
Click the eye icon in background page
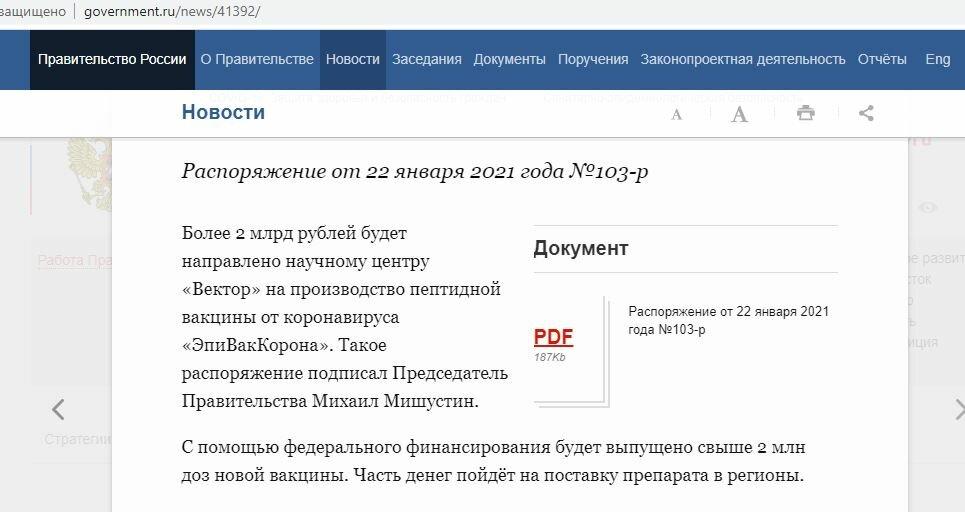pyautogui.click(x=928, y=208)
